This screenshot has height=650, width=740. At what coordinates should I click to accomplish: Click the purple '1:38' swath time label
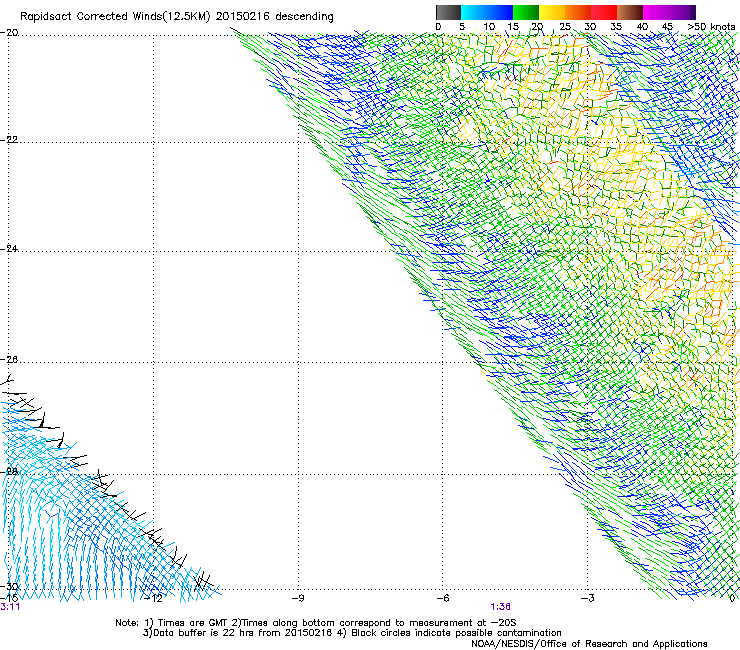pyautogui.click(x=500, y=607)
